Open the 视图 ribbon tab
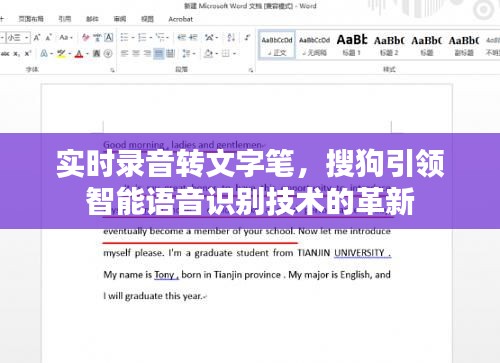 click(x=147, y=19)
